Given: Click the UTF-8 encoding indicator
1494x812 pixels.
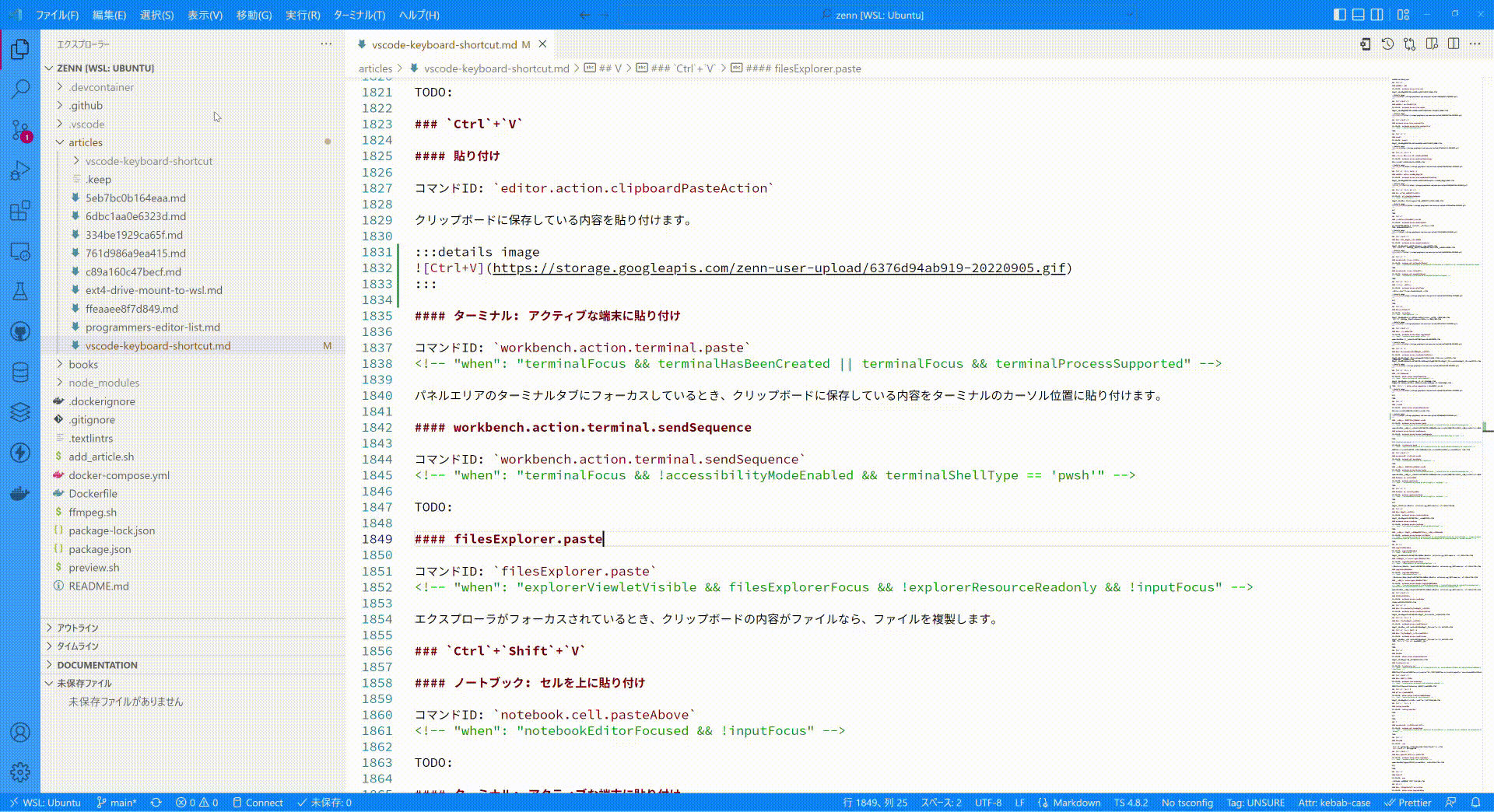Looking at the screenshot, I should (988, 803).
